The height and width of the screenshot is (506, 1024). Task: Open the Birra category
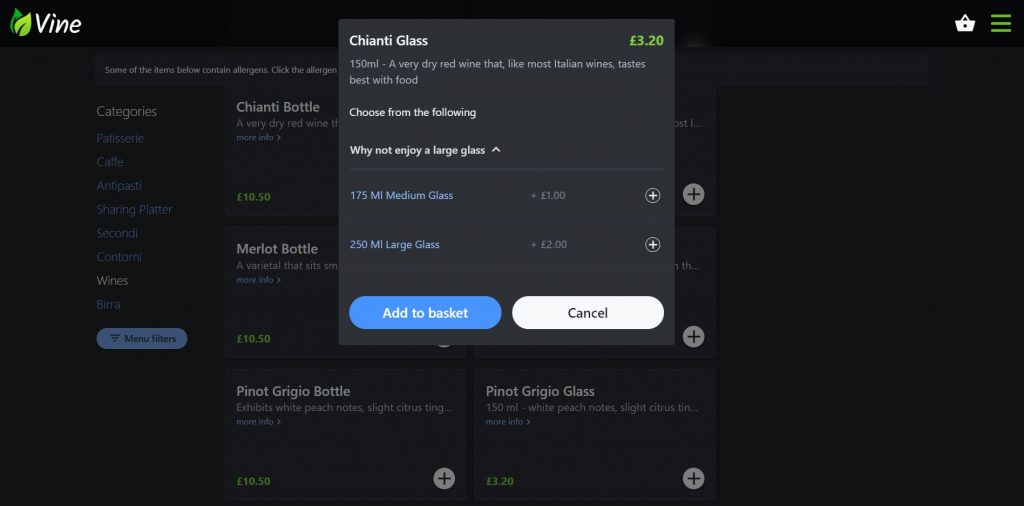pyautogui.click(x=108, y=305)
